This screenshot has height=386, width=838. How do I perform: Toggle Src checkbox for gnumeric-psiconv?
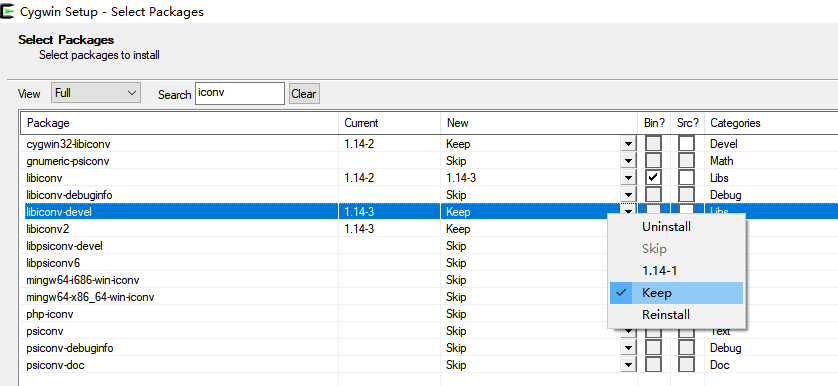click(x=687, y=161)
